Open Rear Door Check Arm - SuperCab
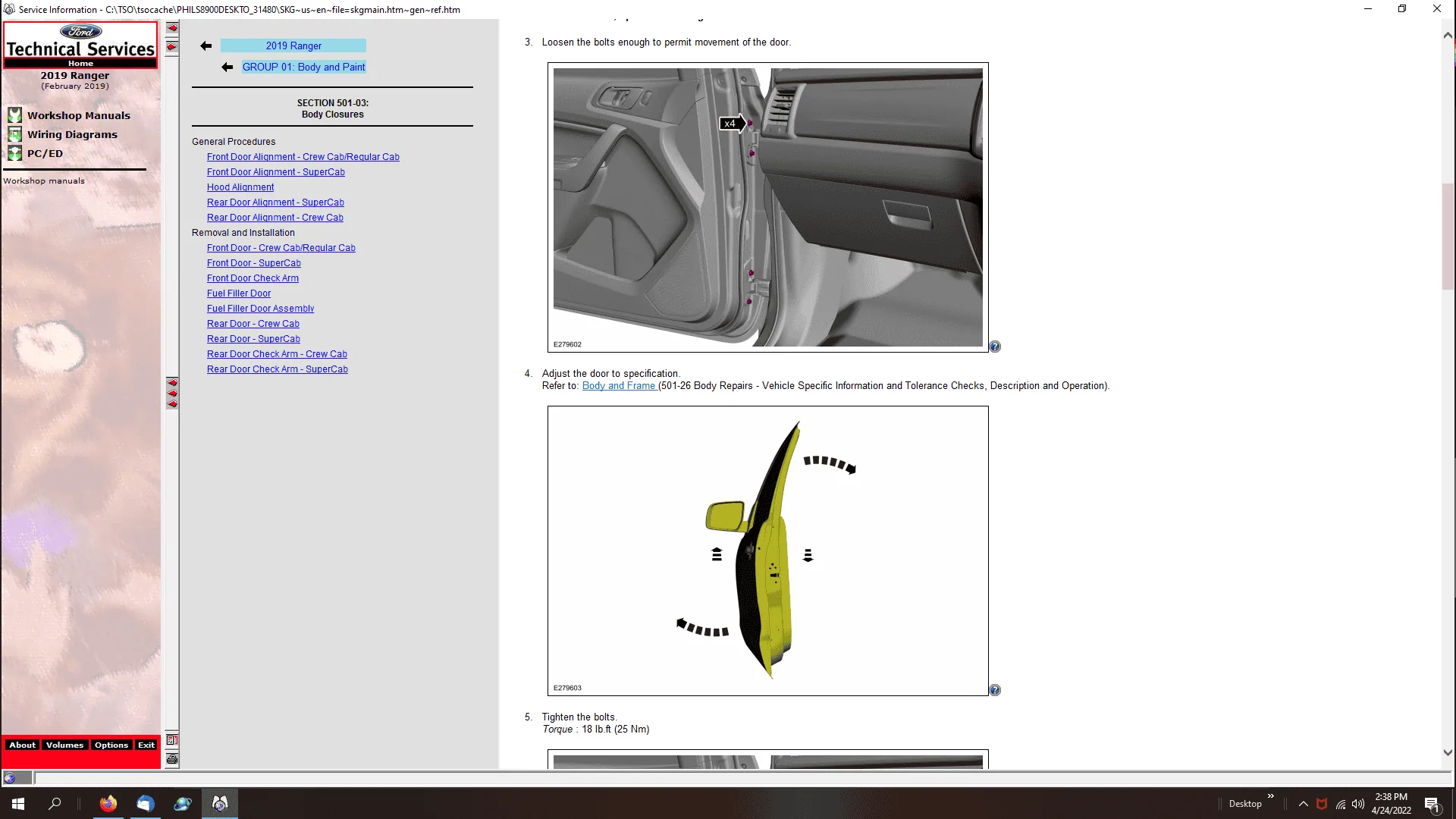The width and height of the screenshot is (1456, 819). (278, 369)
